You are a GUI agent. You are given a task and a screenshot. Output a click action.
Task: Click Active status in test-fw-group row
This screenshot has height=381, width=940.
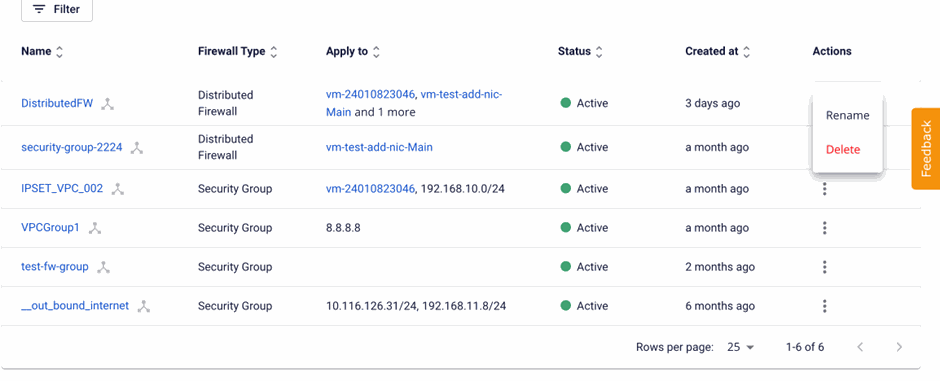(585, 267)
